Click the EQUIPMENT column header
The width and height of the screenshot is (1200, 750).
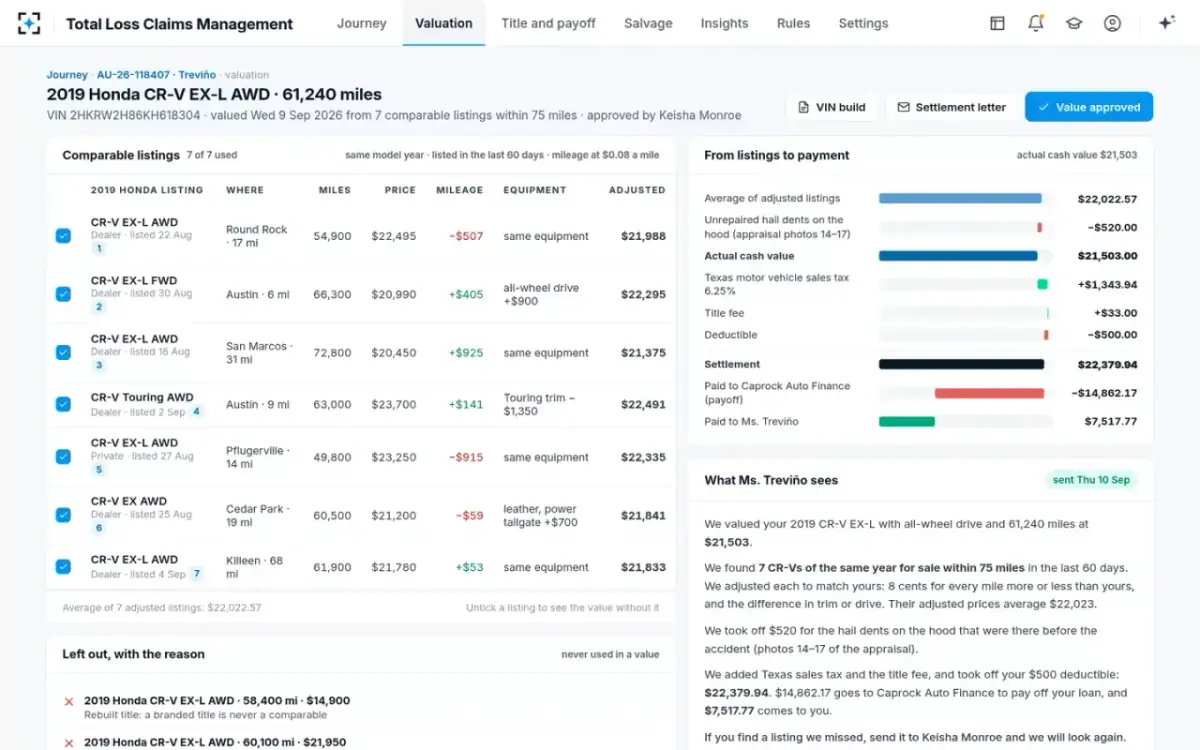click(535, 190)
